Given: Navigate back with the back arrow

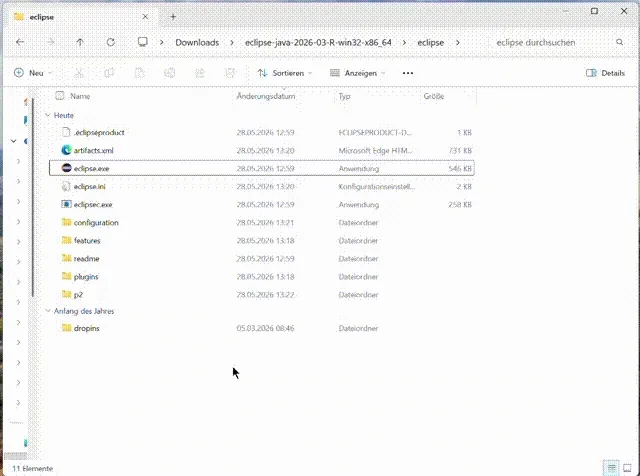Looking at the screenshot, I should tap(20, 42).
